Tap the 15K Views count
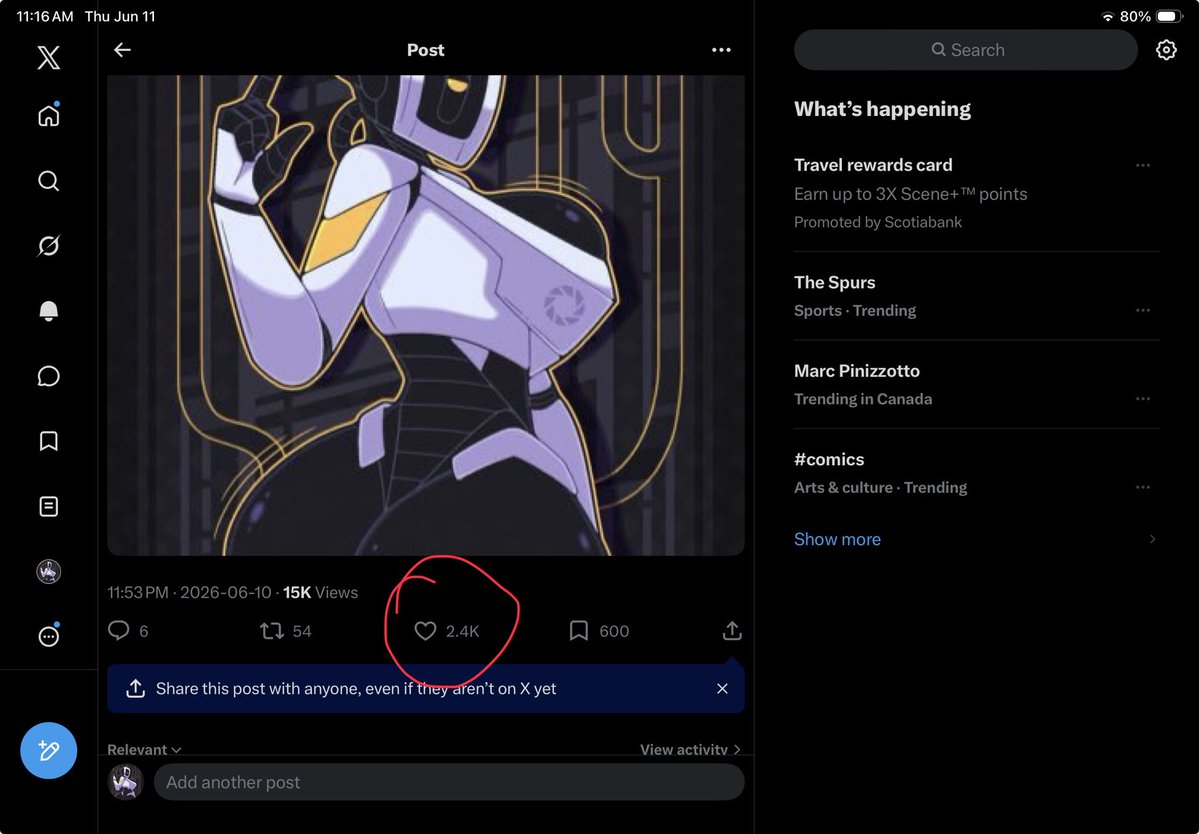 point(320,592)
